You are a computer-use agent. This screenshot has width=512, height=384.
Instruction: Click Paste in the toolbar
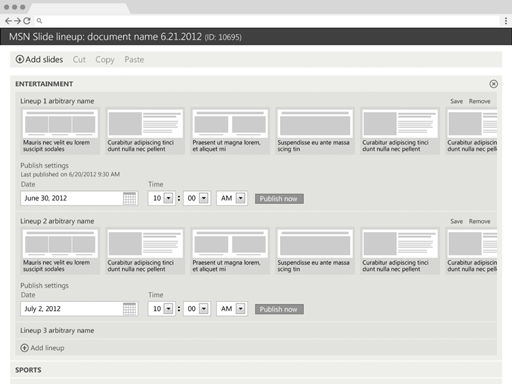(134, 59)
